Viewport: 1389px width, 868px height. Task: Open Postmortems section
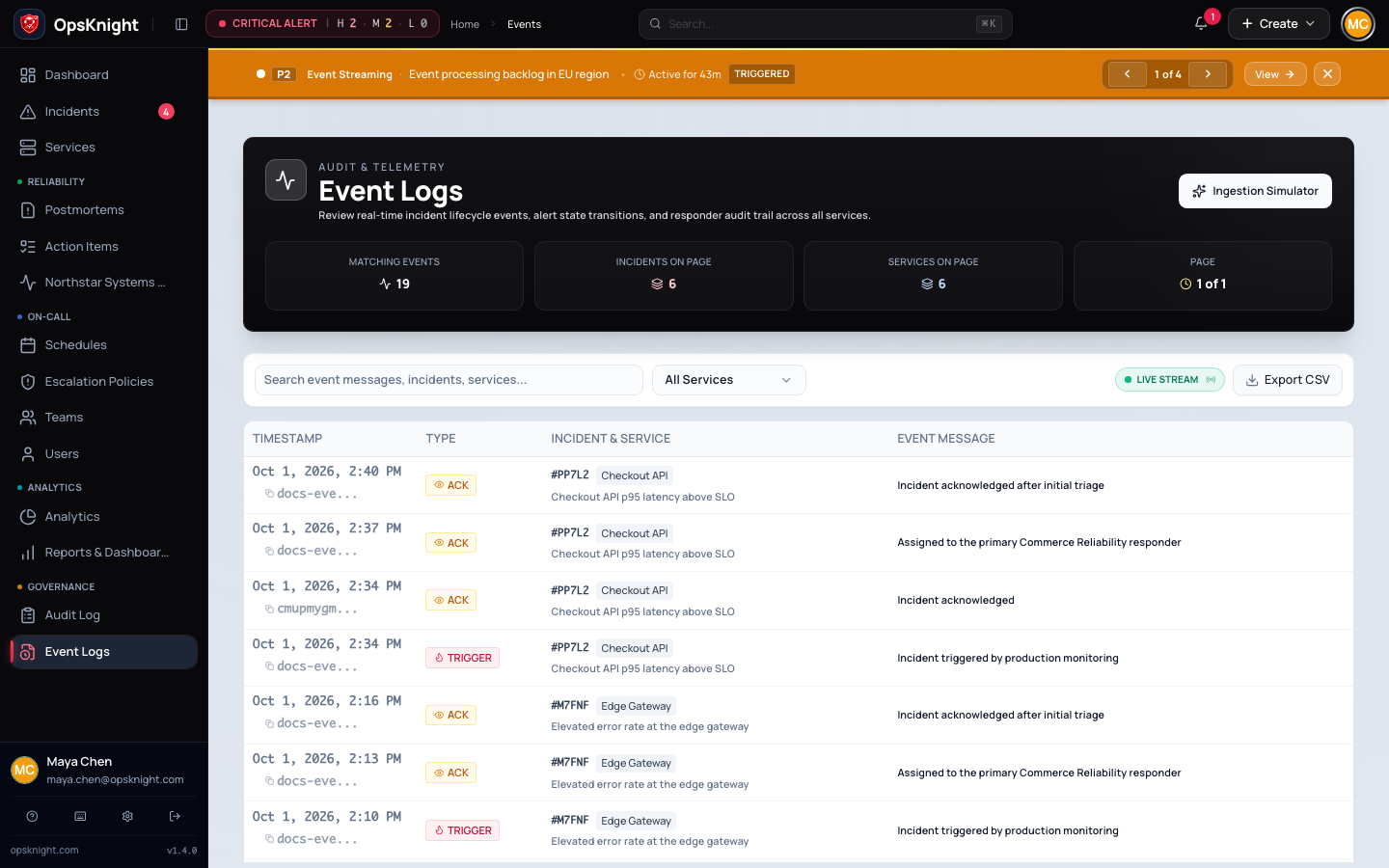pyautogui.click(x=104, y=210)
